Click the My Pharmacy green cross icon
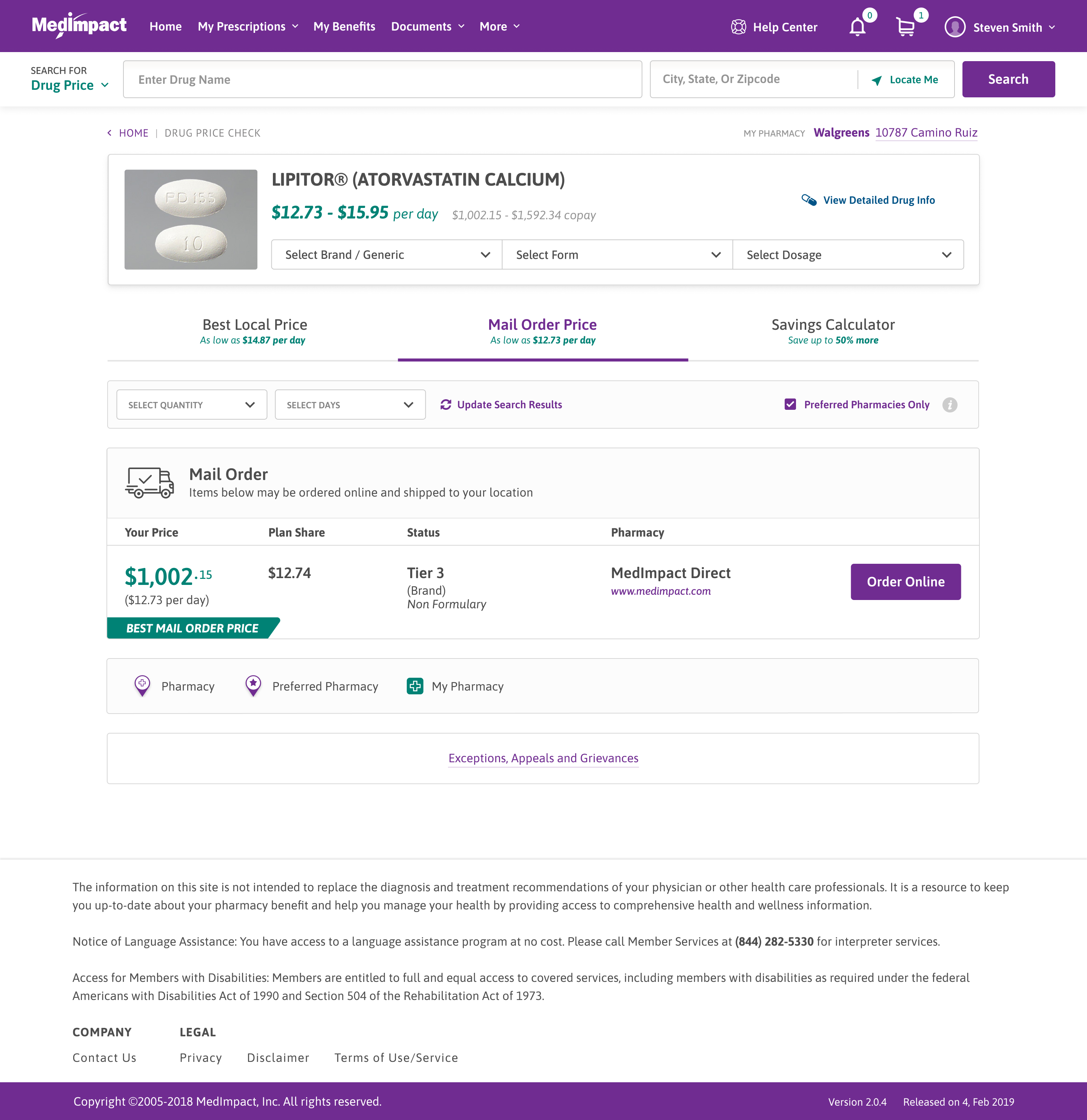This screenshot has width=1087, height=1120. tap(415, 686)
